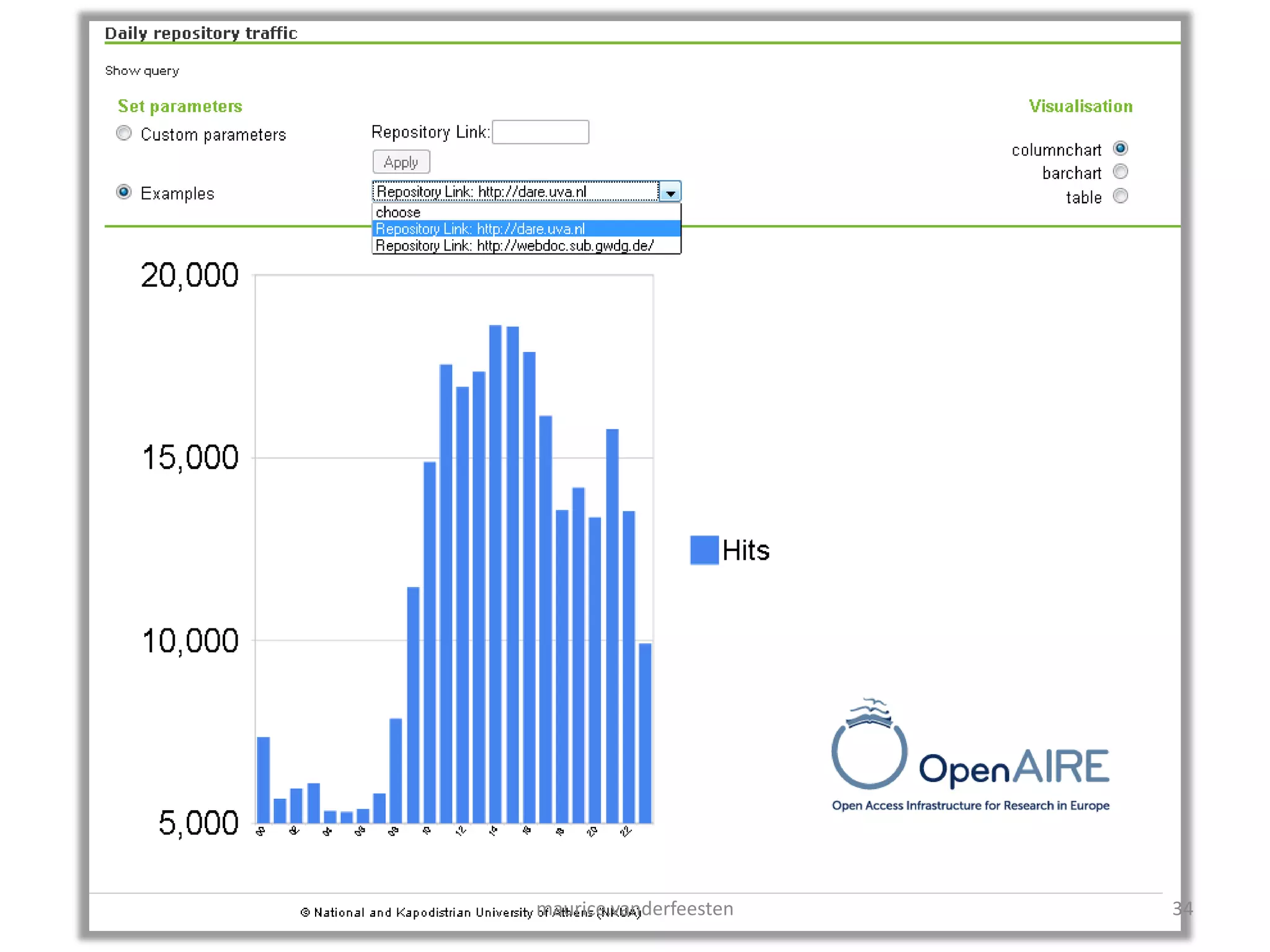This screenshot has height=952, width=1270.
Task: Click the OpenAIRE wordmark text
Action: coord(1013,767)
